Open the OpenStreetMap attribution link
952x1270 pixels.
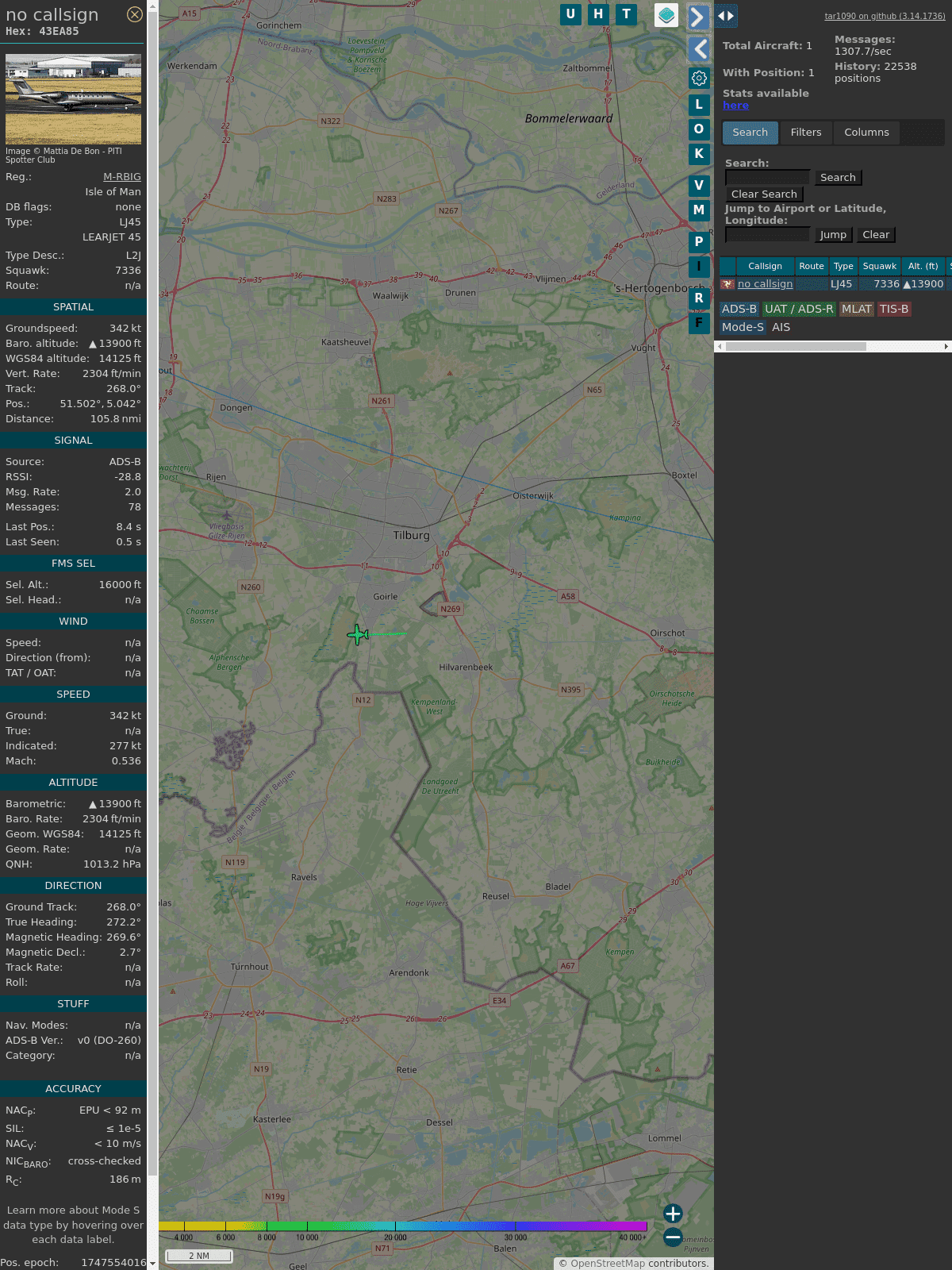608,1263
